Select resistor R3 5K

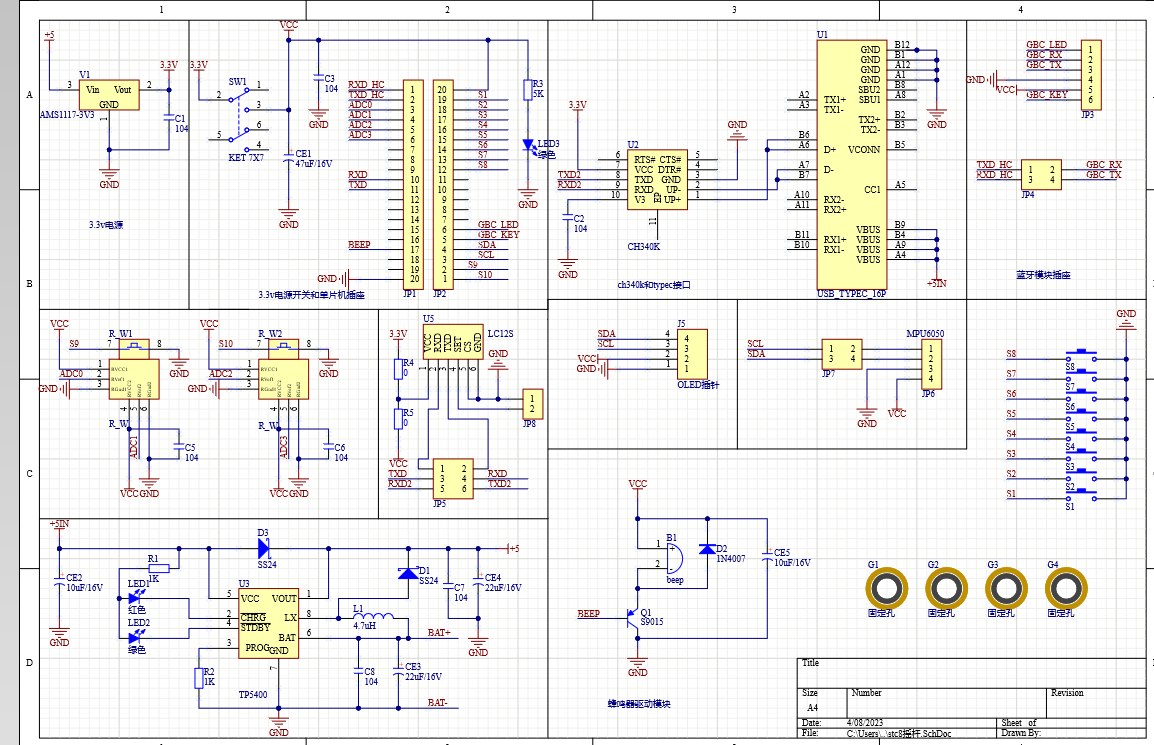tap(528, 91)
